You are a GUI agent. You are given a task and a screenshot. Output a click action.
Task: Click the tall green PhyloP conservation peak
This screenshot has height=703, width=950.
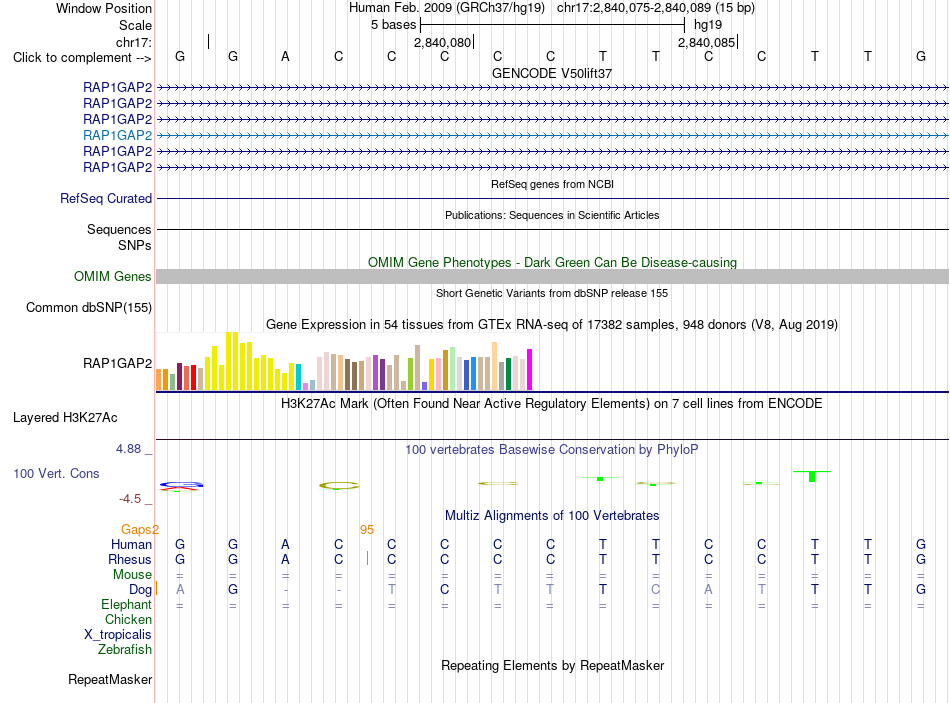[812, 476]
